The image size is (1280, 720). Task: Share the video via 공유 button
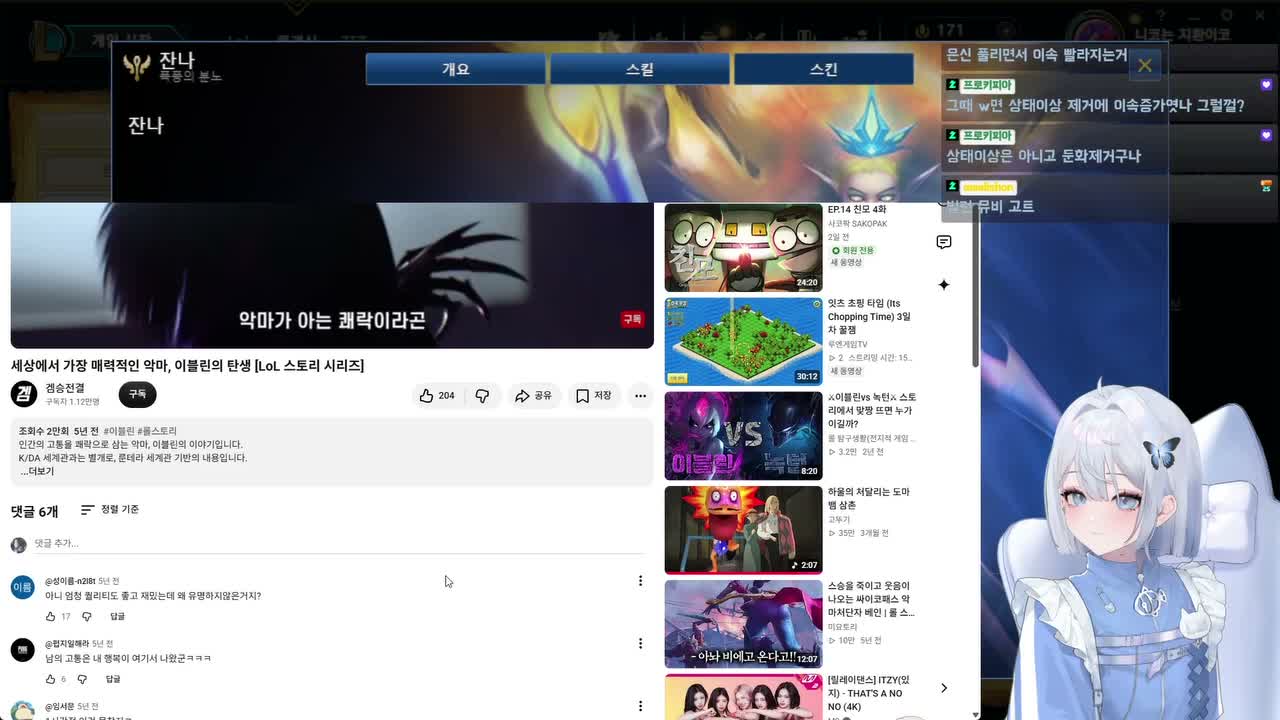point(533,395)
